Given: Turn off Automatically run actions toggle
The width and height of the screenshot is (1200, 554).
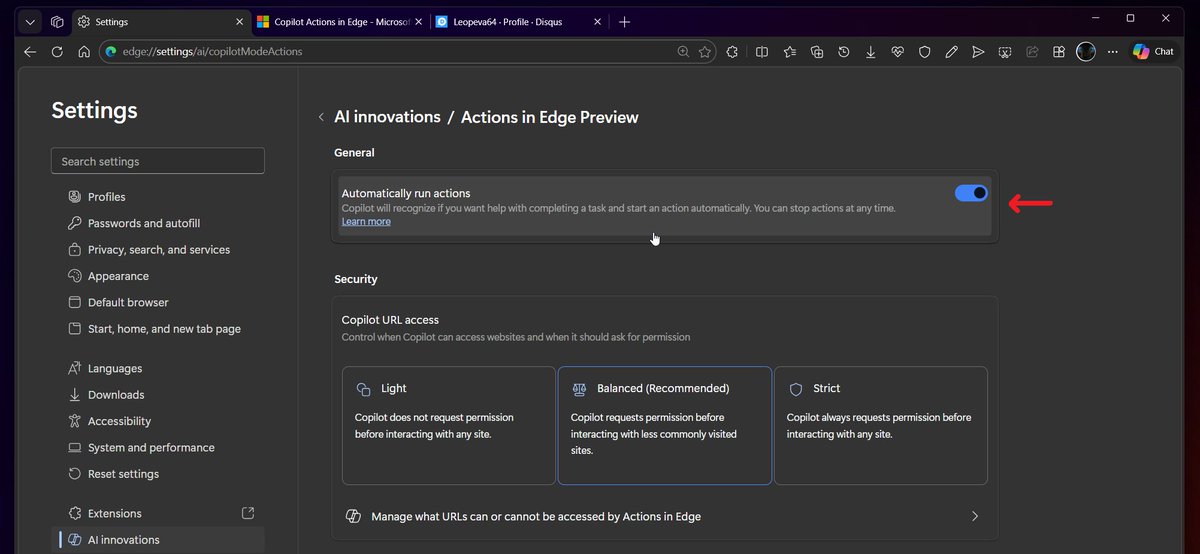Looking at the screenshot, I should pos(971,193).
